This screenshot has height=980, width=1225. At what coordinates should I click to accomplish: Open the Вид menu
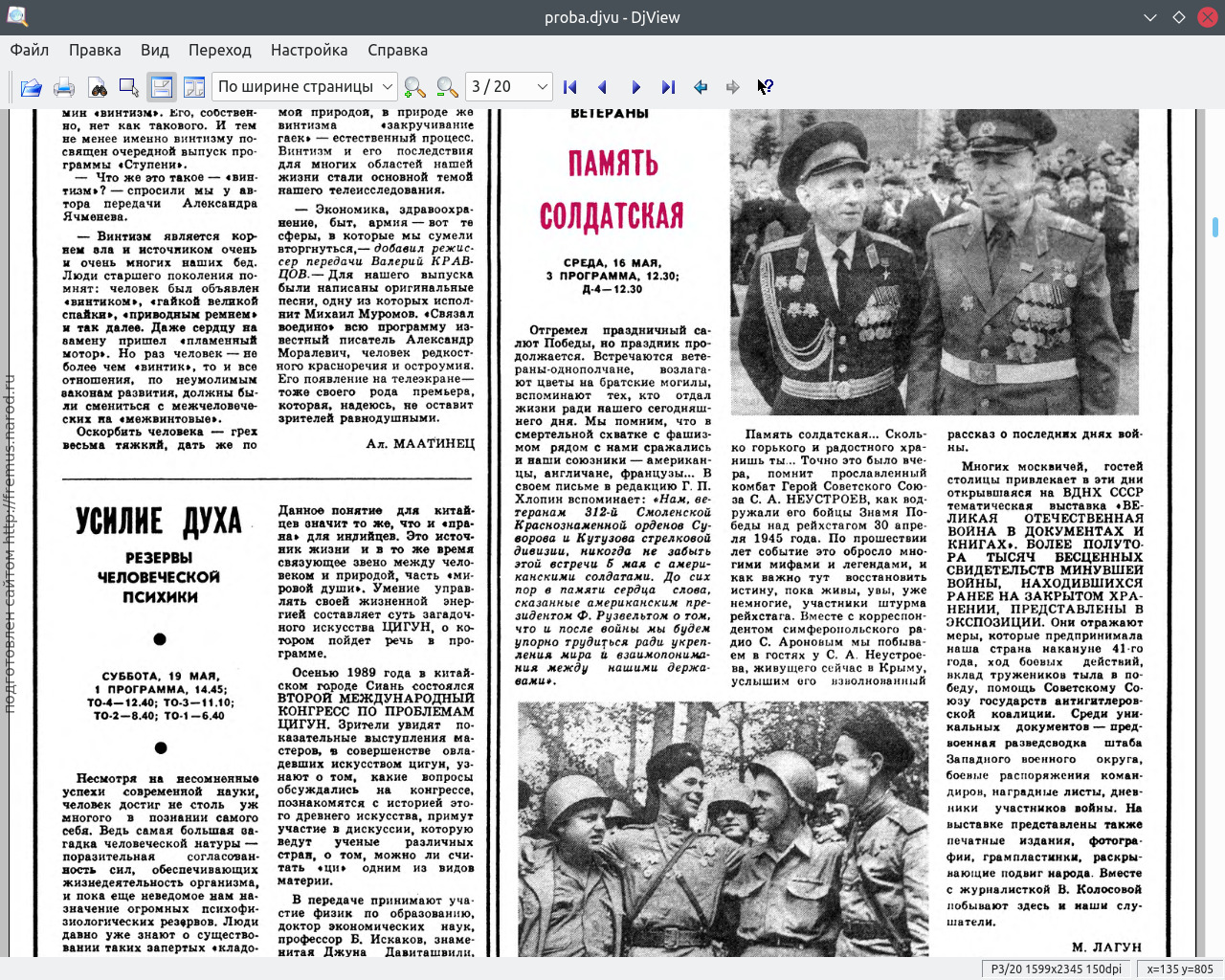click(155, 50)
